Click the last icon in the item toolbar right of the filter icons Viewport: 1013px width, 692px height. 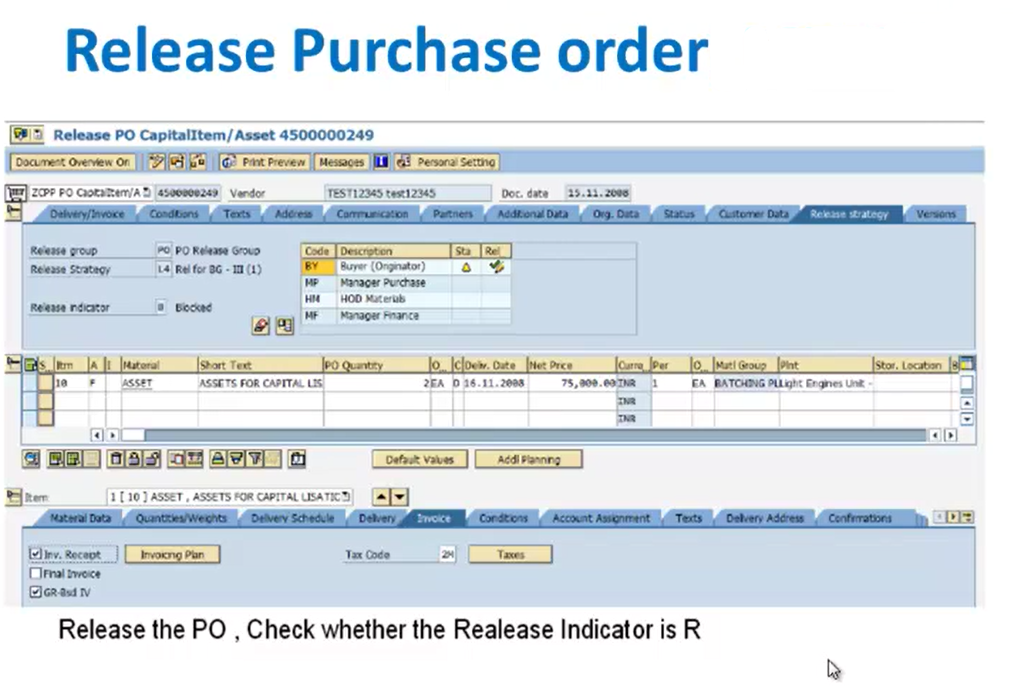click(297, 459)
